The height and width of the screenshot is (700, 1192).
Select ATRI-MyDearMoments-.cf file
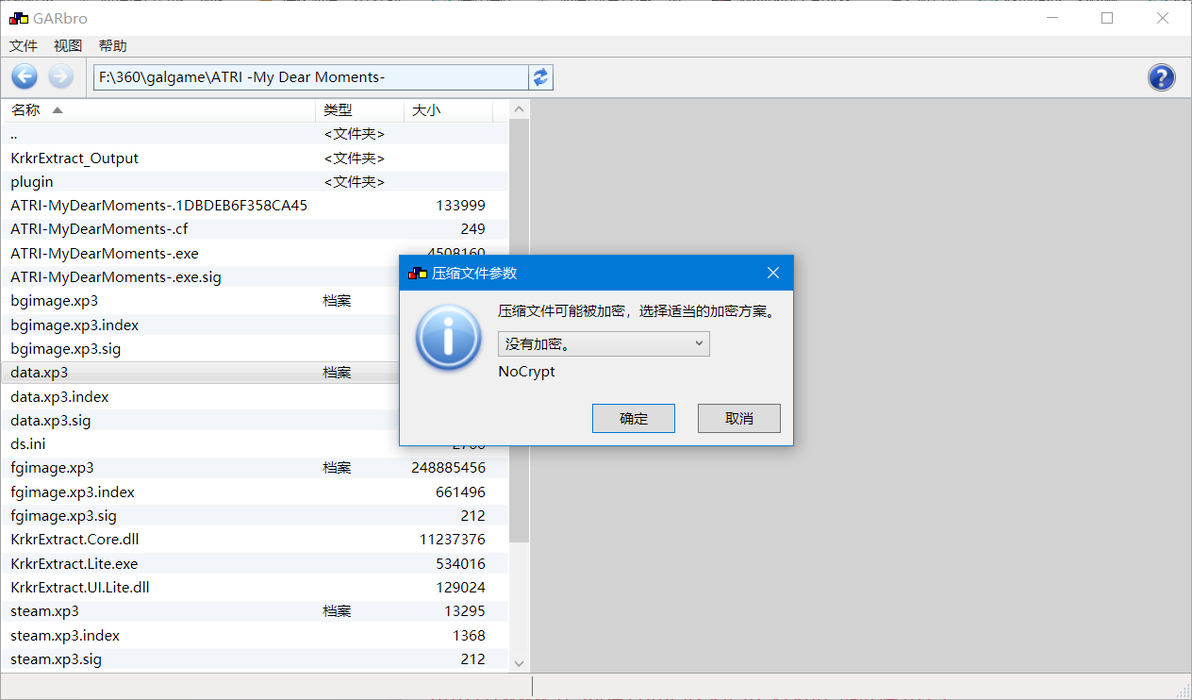tap(255, 229)
